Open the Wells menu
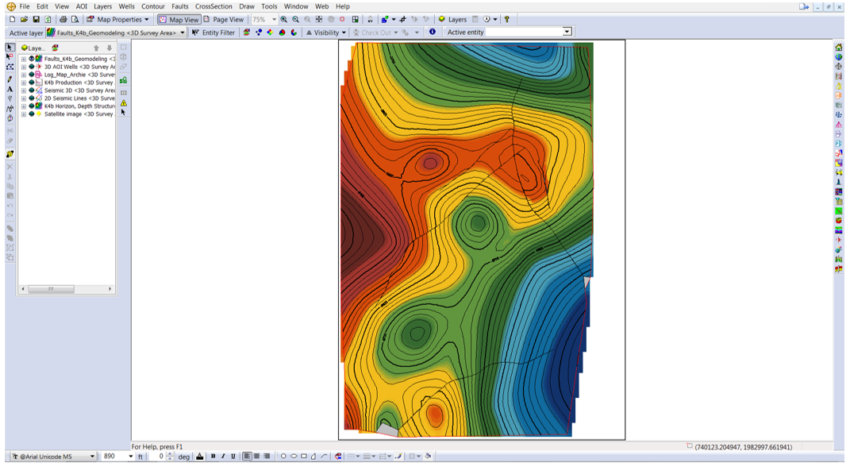Screen dimensions: 850x467 coord(126,7)
